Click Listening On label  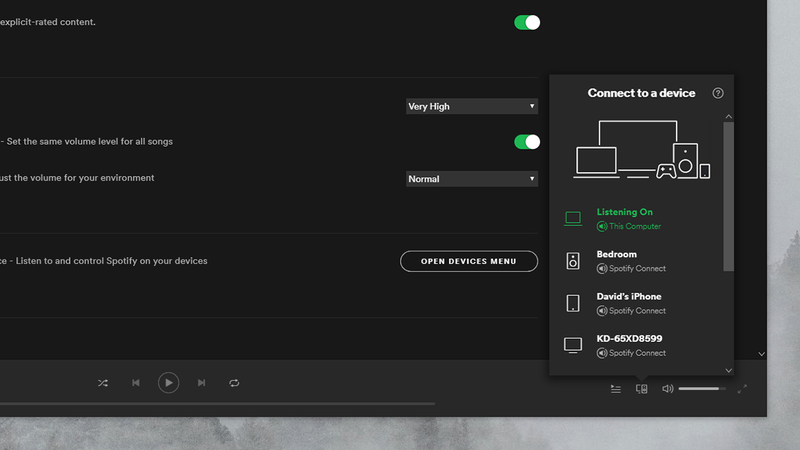(624, 212)
